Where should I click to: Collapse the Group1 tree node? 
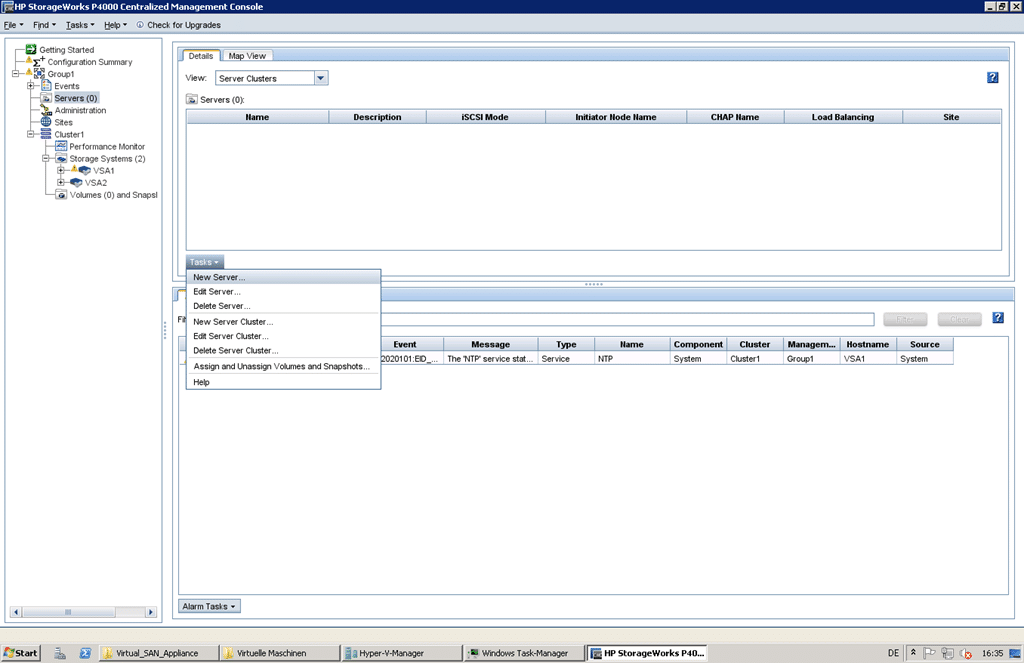pyautogui.click(x=16, y=74)
